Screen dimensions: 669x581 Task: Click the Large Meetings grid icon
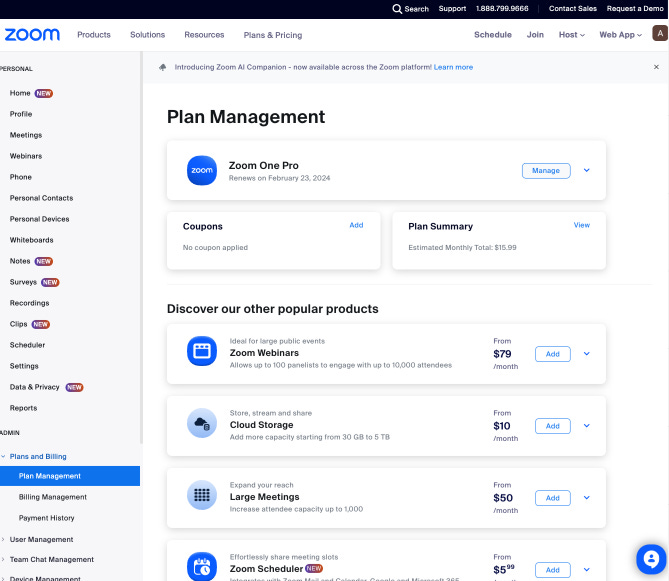[x=202, y=495]
